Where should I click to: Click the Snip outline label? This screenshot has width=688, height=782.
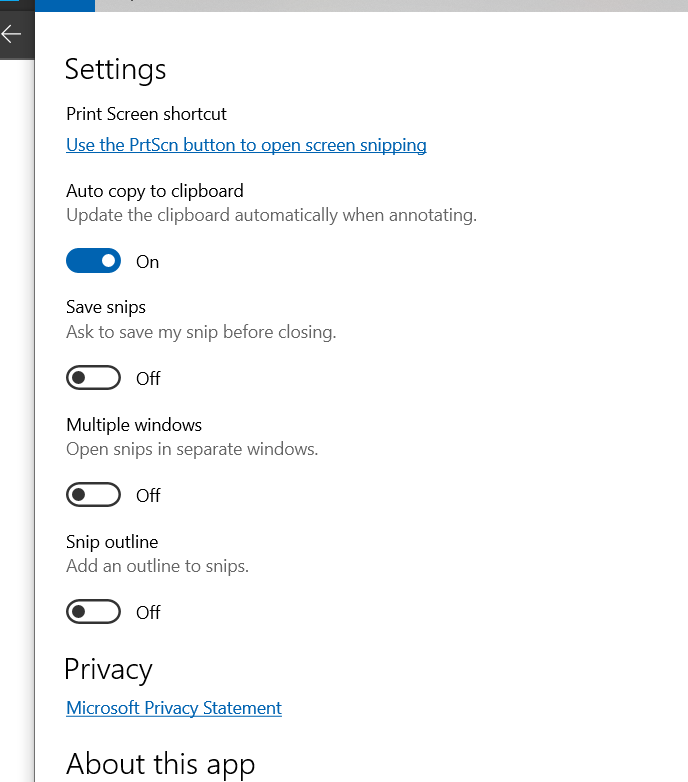(112, 542)
